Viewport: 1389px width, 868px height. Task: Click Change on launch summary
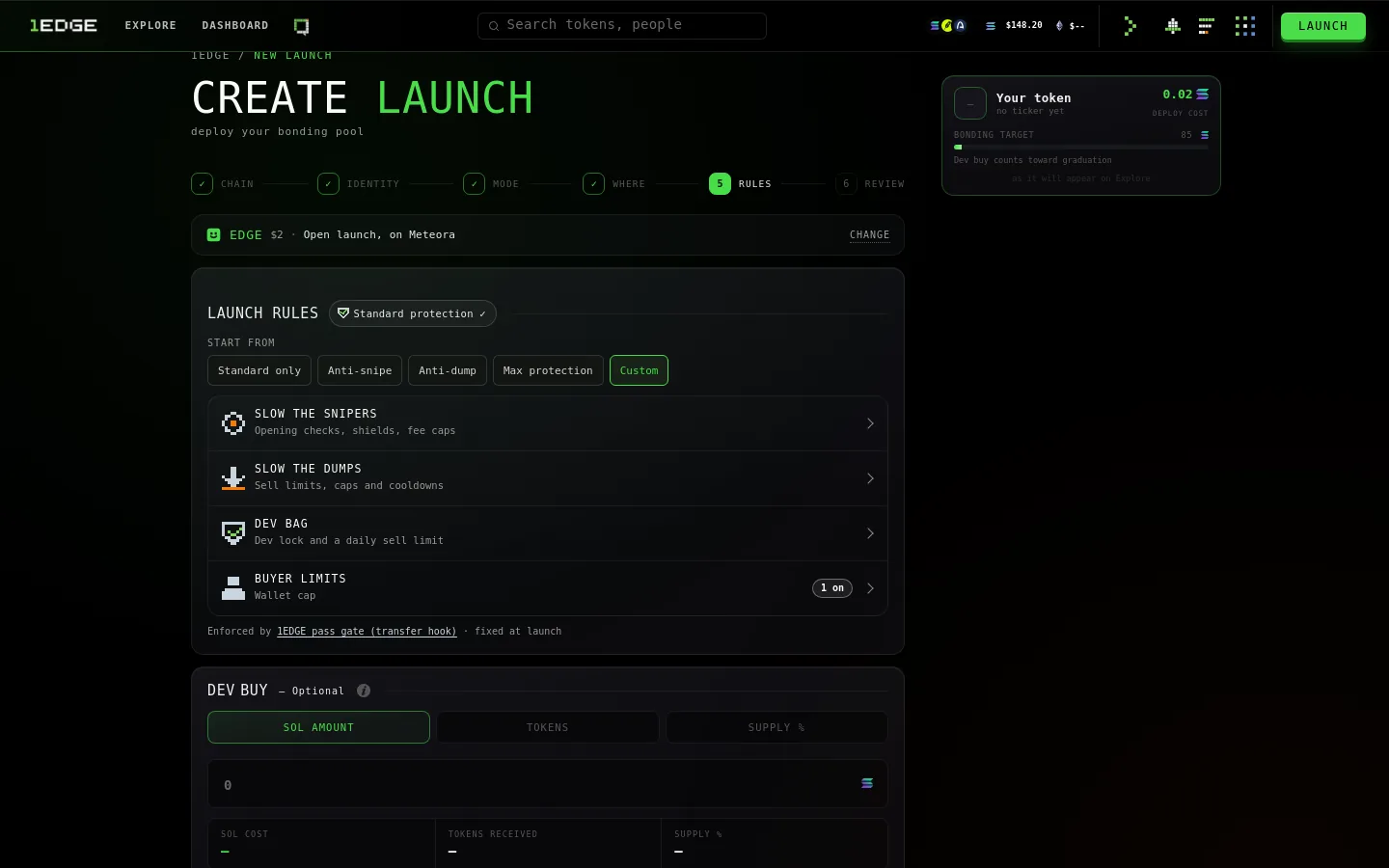pyautogui.click(x=869, y=234)
